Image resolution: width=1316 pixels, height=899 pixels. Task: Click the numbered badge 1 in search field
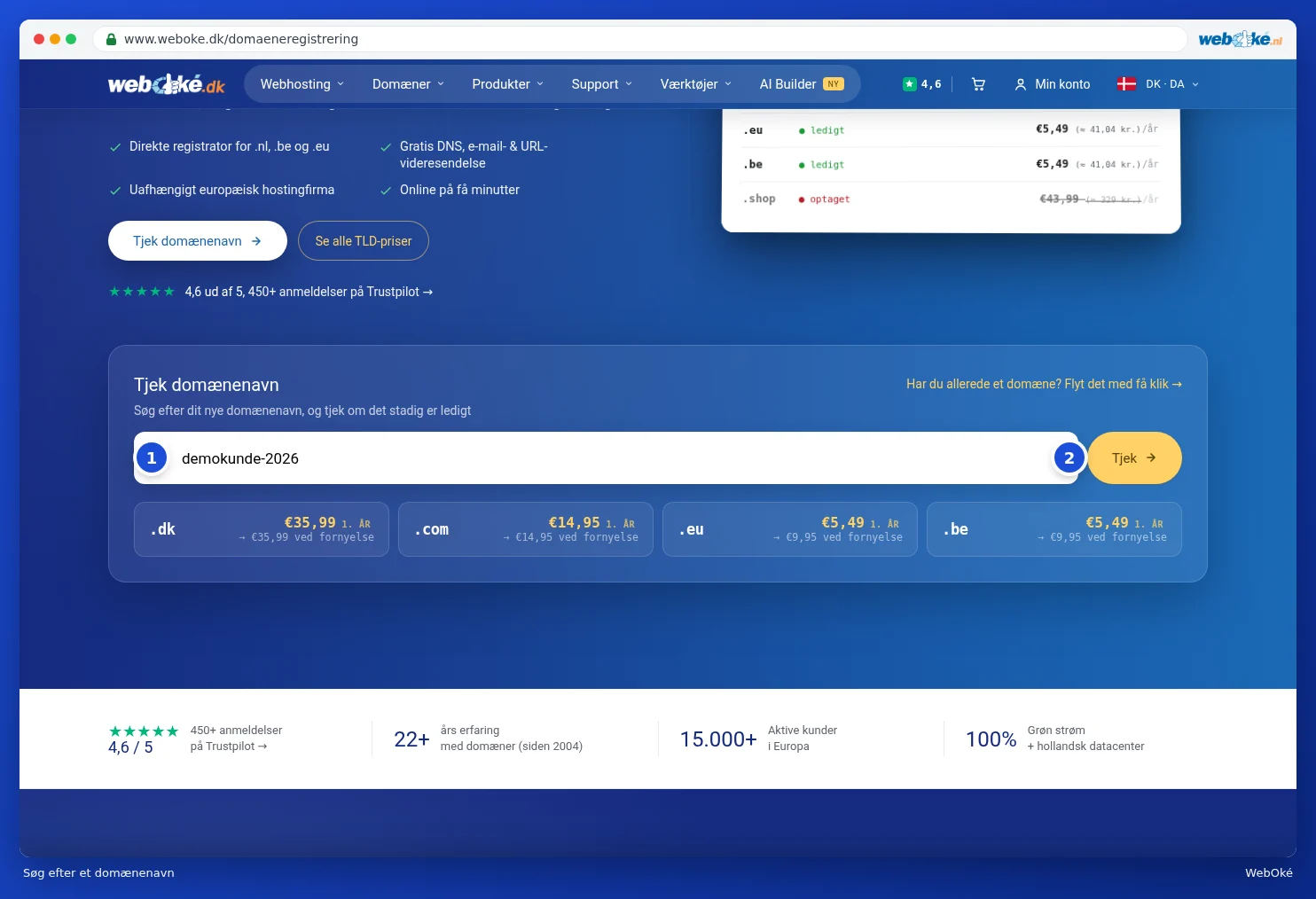tap(152, 458)
